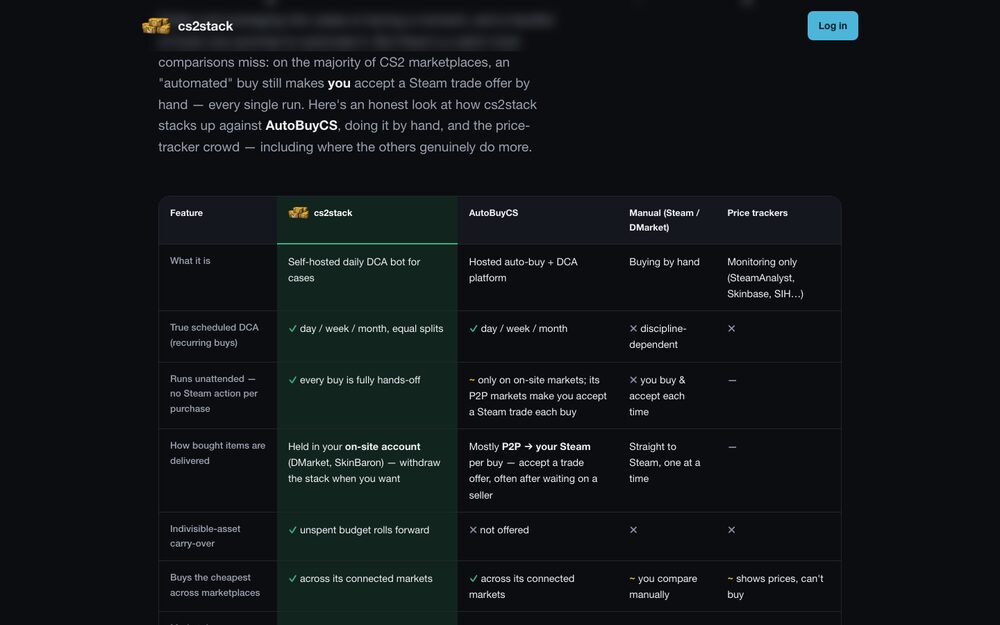
Task: Click the 'not offered' AutoBuyCS cell
Action: 499,530
